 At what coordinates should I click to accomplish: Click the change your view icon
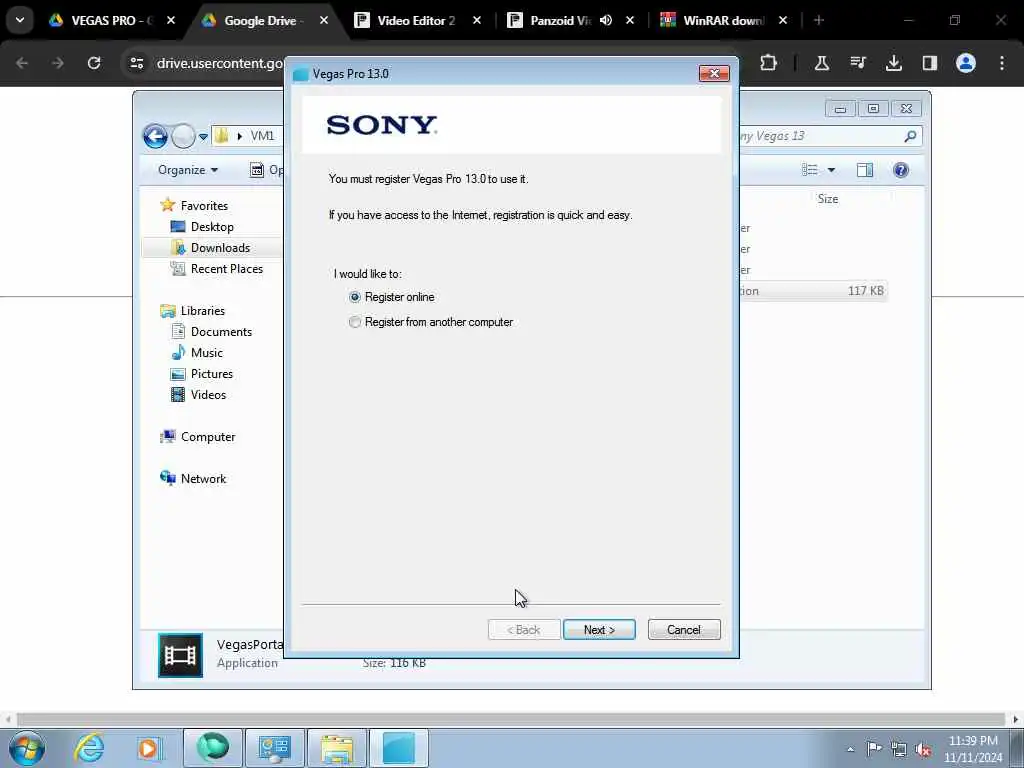(810, 170)
